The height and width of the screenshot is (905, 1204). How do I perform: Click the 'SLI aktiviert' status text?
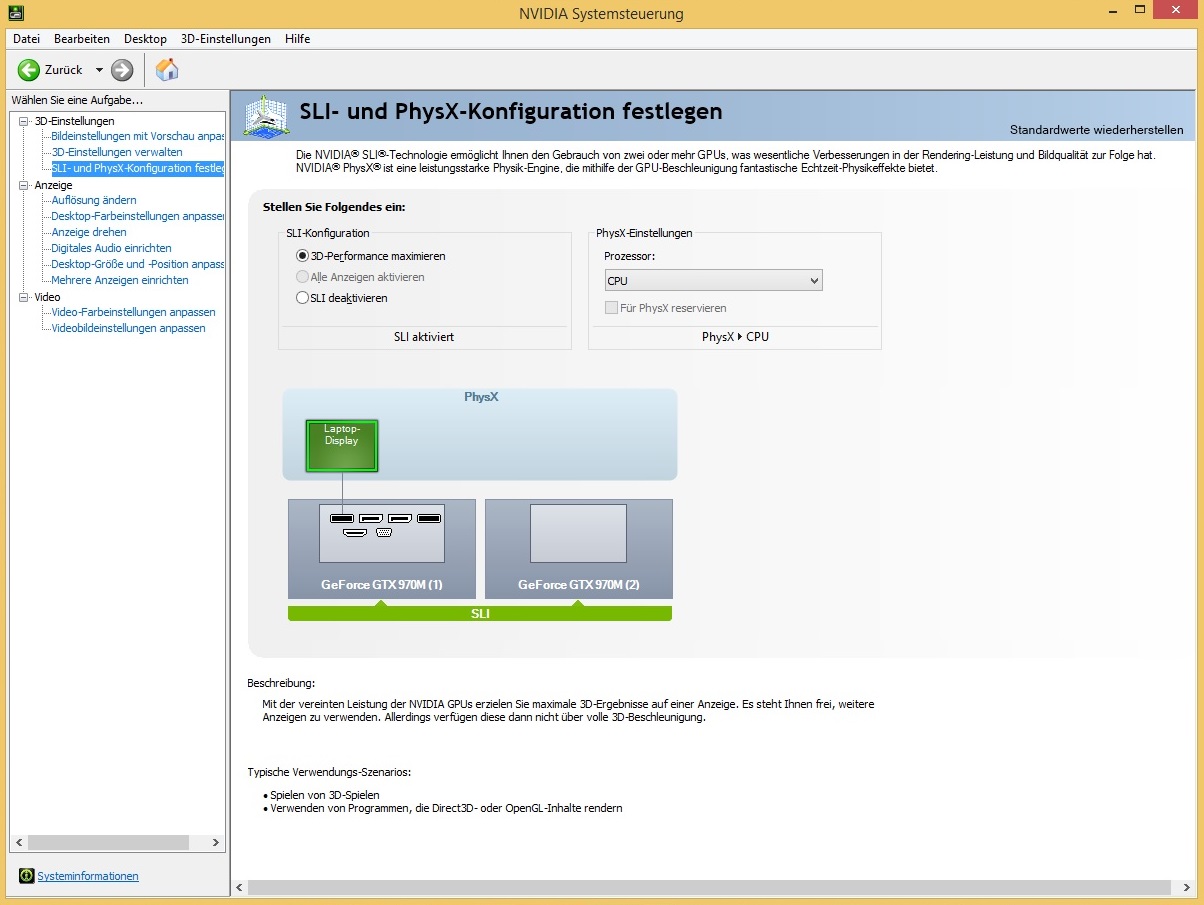tap(424, 337)
